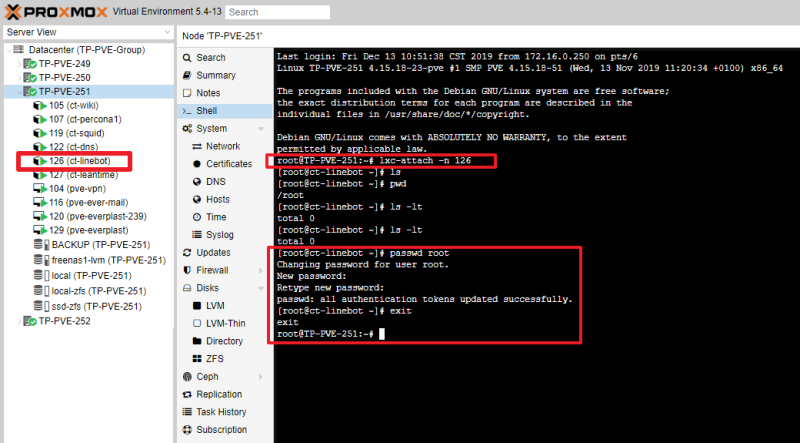This screenshot has height=443, width=800.
Task: Click the Time clock icon
Action: point(196,217)
